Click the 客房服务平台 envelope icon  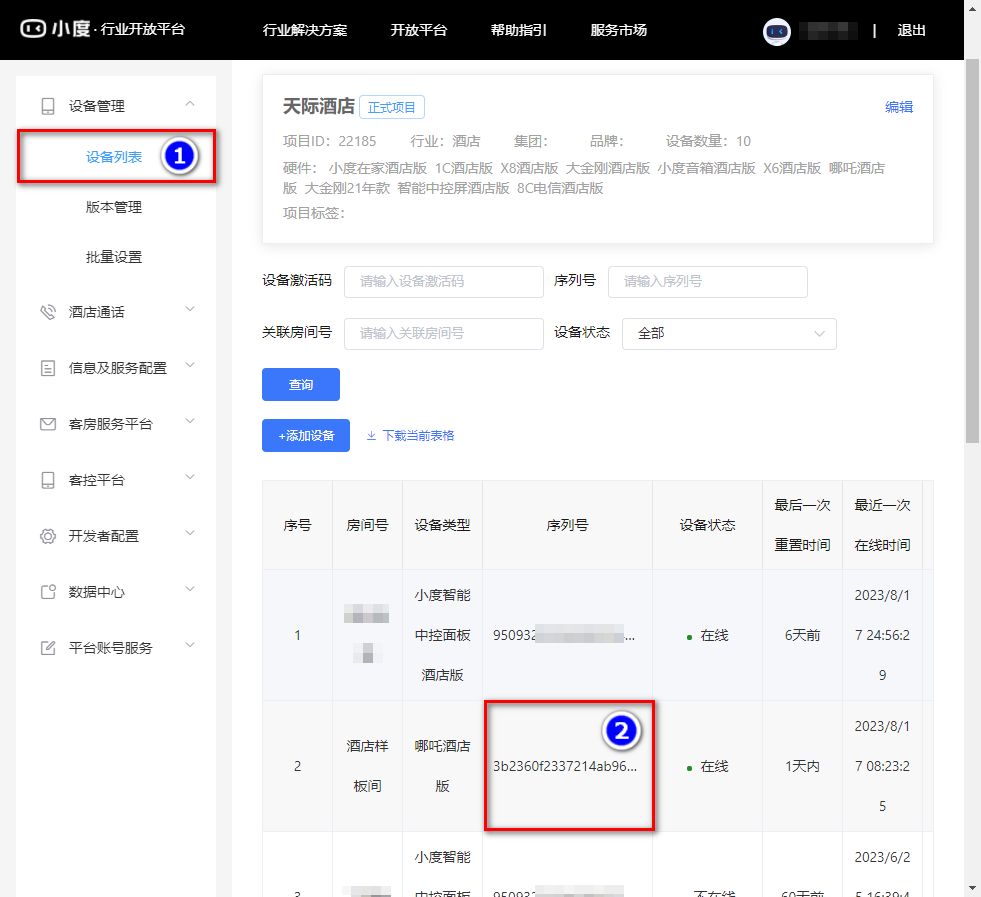tap(48, 424)
